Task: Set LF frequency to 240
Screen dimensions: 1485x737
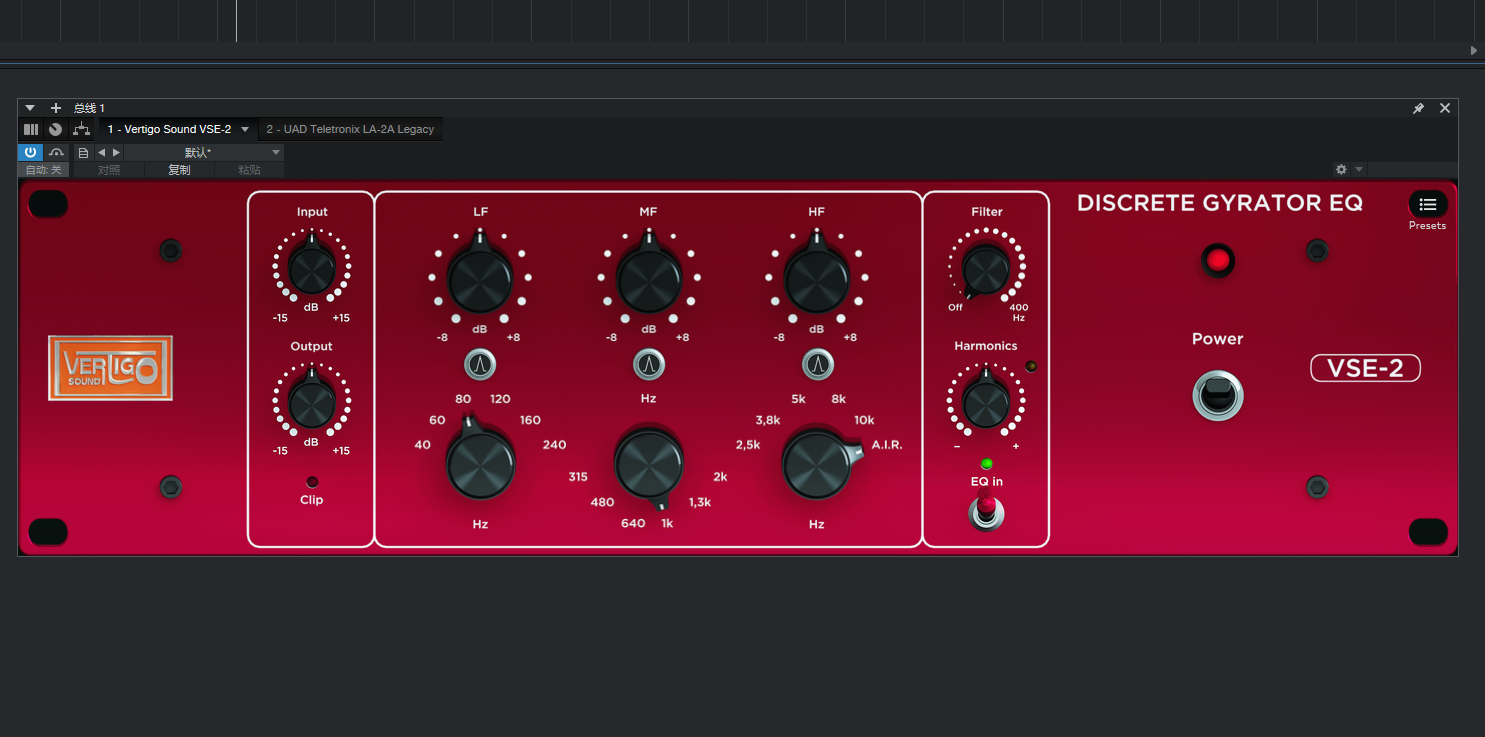Action: coord(554,445)
